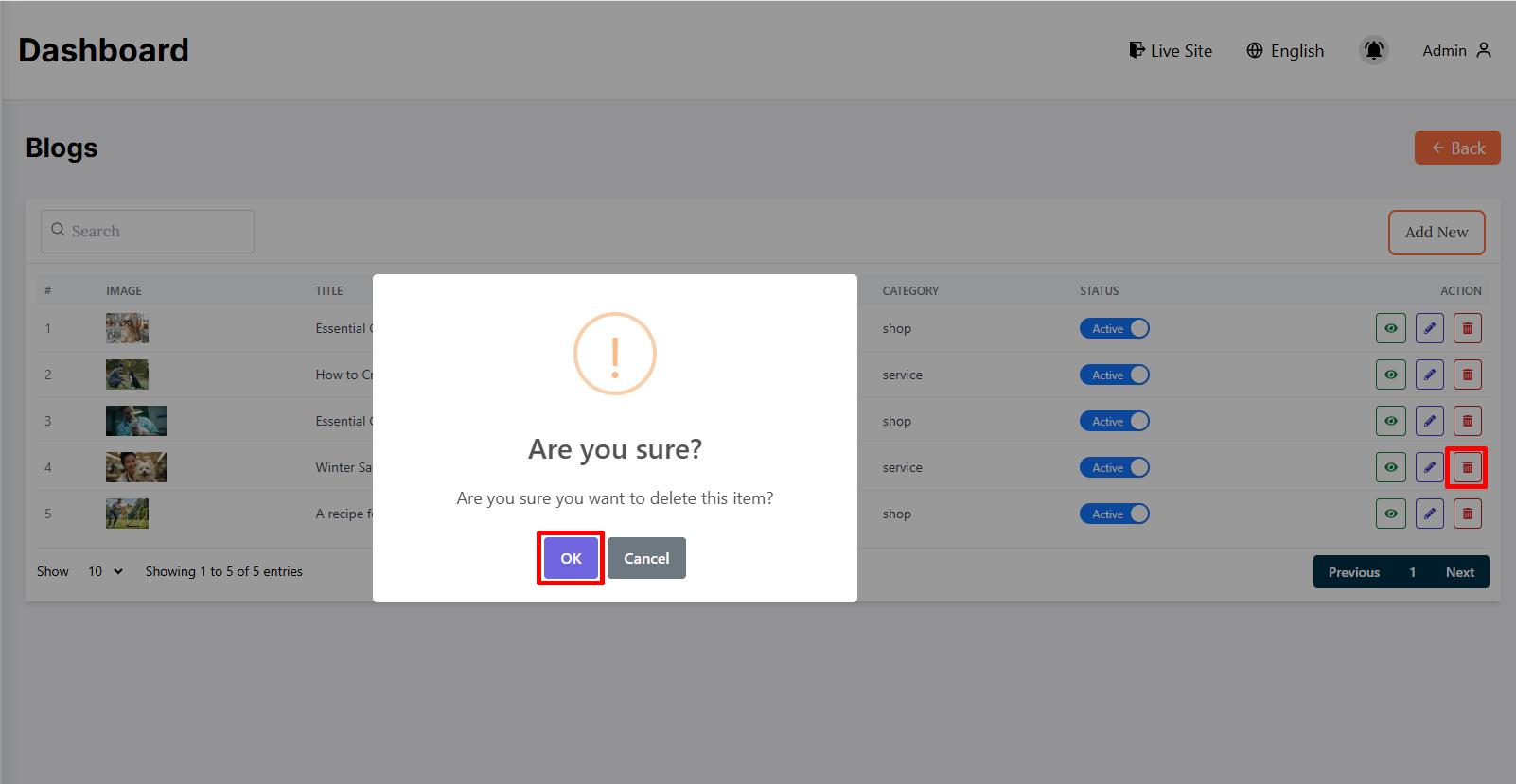Disable the Active toggle on row 5
Viewport: 1516px width, 784px height.
click(1114, 514)
